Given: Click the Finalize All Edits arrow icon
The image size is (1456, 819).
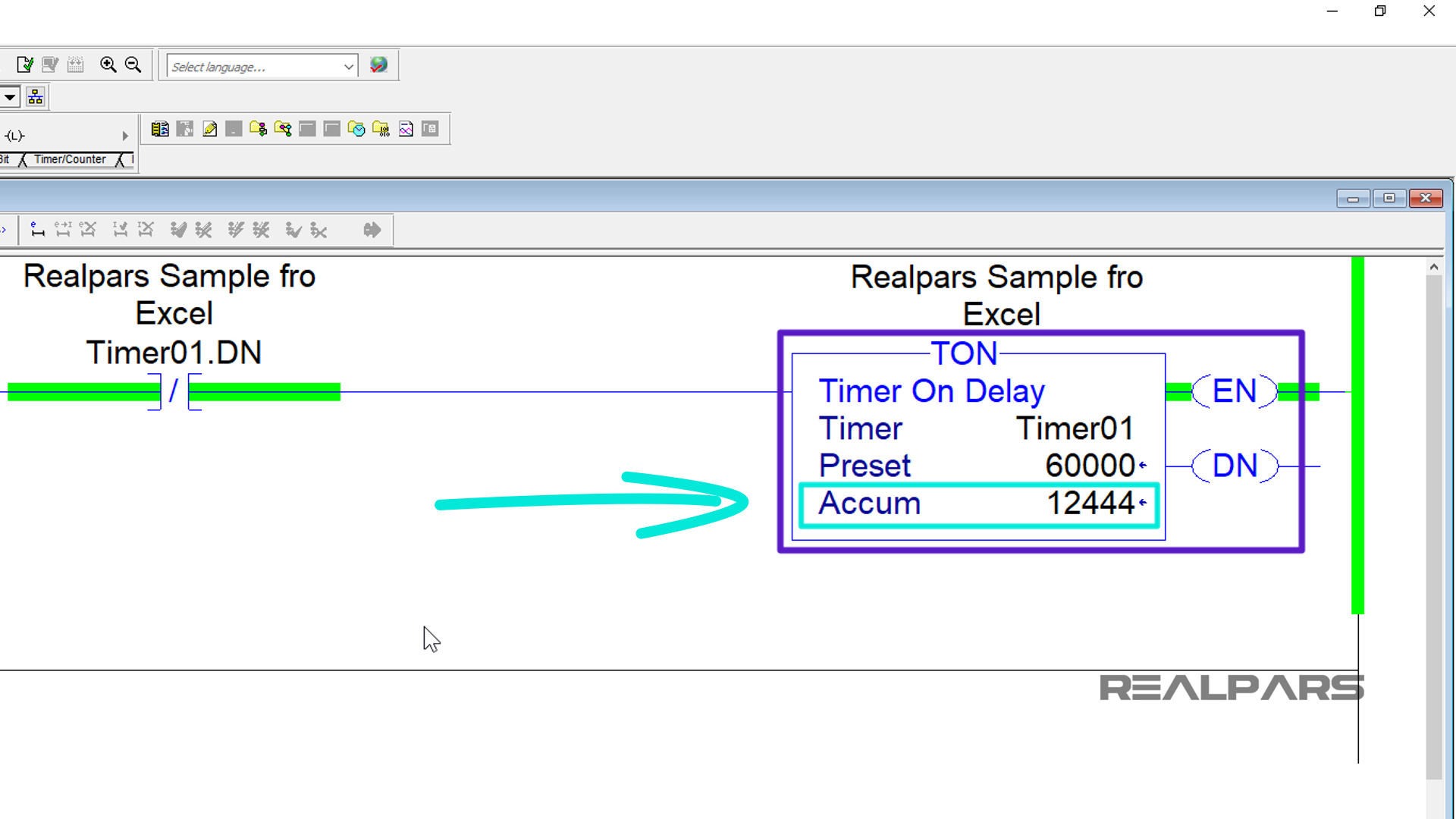Looking at the screenshot, I should [372, 230].
